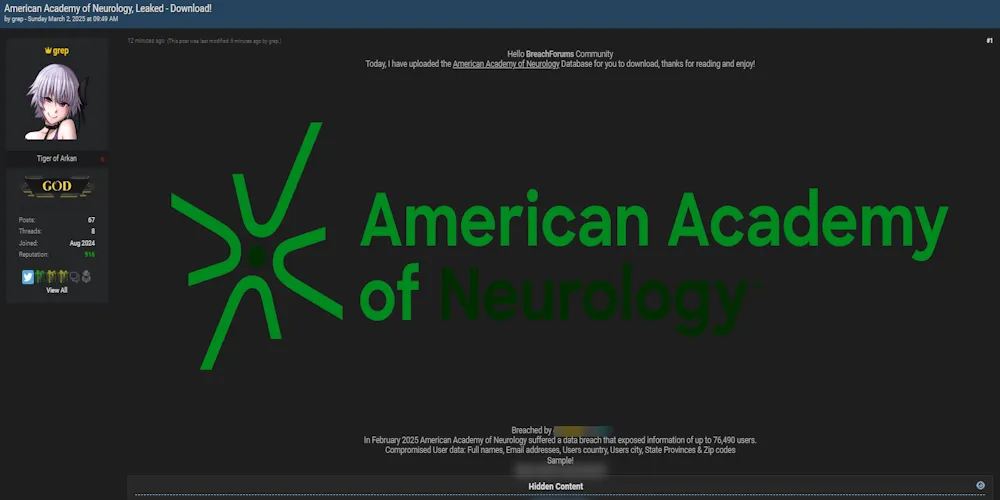The width and height of the screenshot is (1000, 500).
Task: Click the speech-bubble award badge icon
Action: [x=74, y=277]
